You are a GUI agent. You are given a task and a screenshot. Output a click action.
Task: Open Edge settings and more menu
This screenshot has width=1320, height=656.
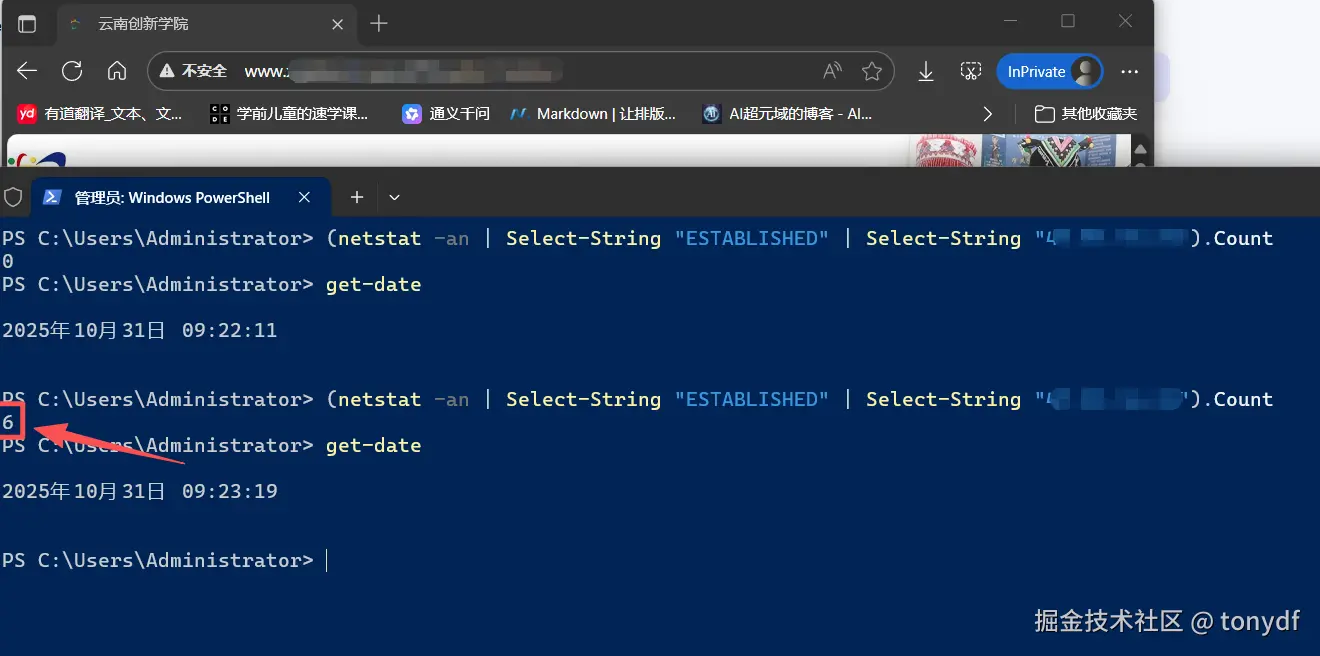1130,71
